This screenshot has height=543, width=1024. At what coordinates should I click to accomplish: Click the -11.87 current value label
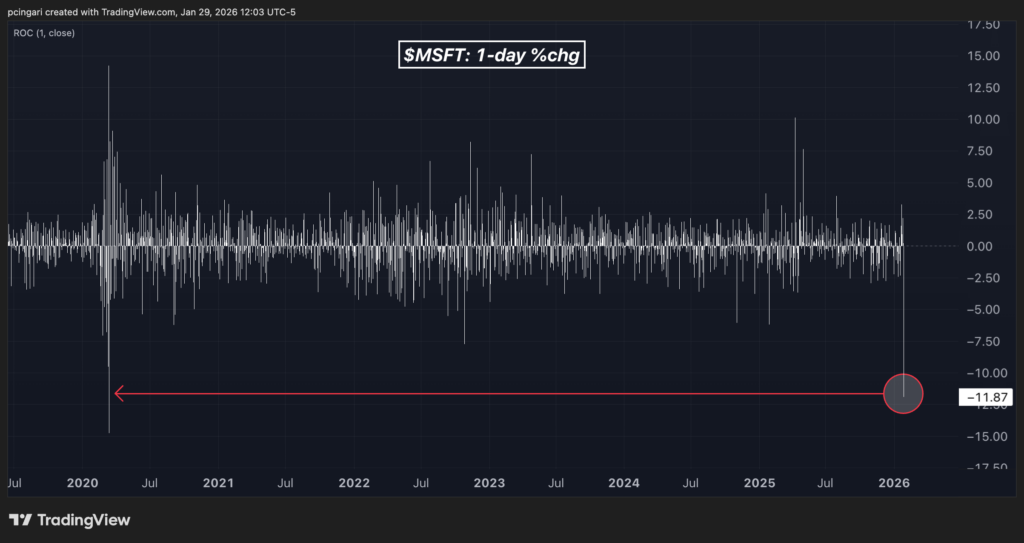click(x=986, y=398)
